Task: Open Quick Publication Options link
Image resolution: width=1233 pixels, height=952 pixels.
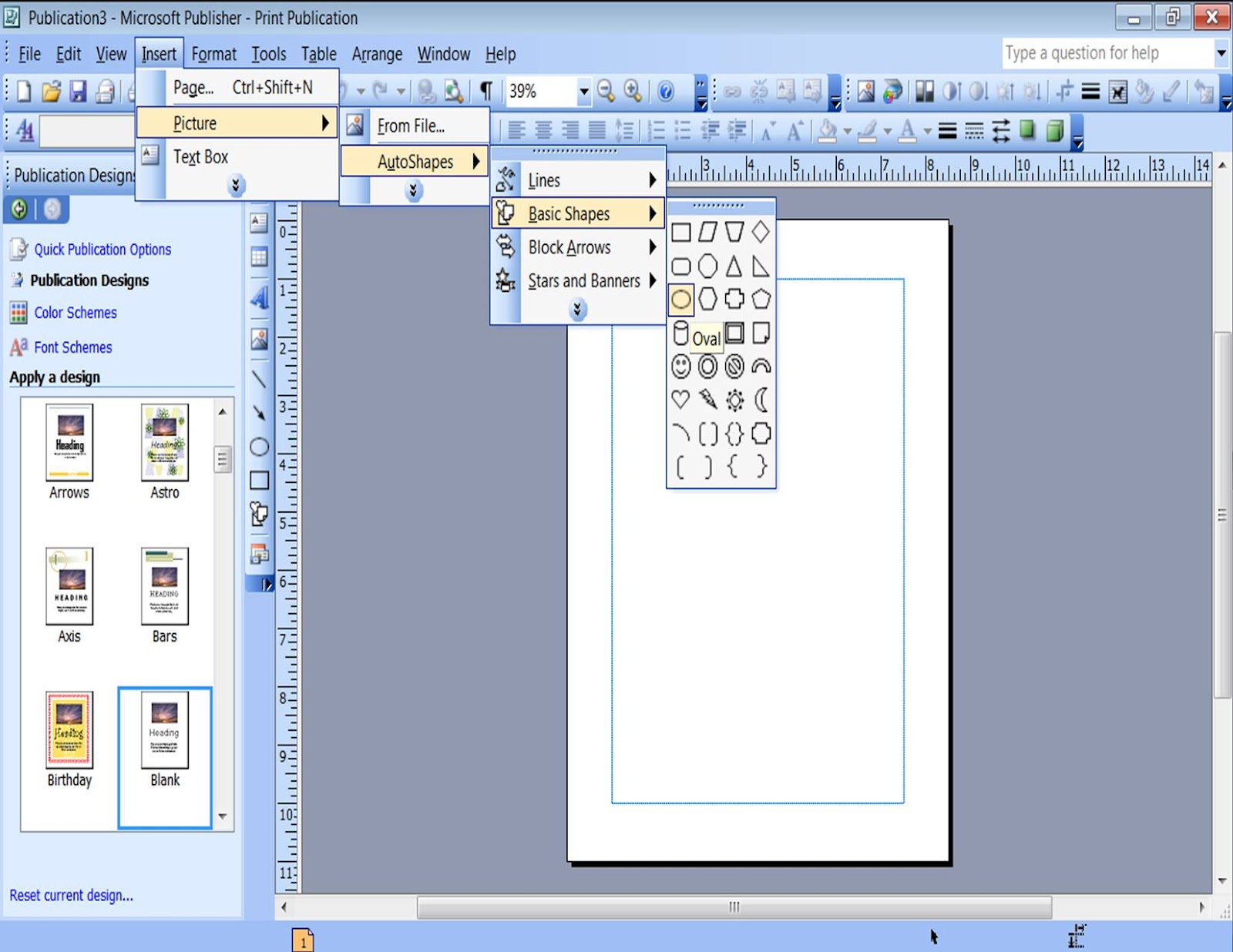Action: point(102,250)
